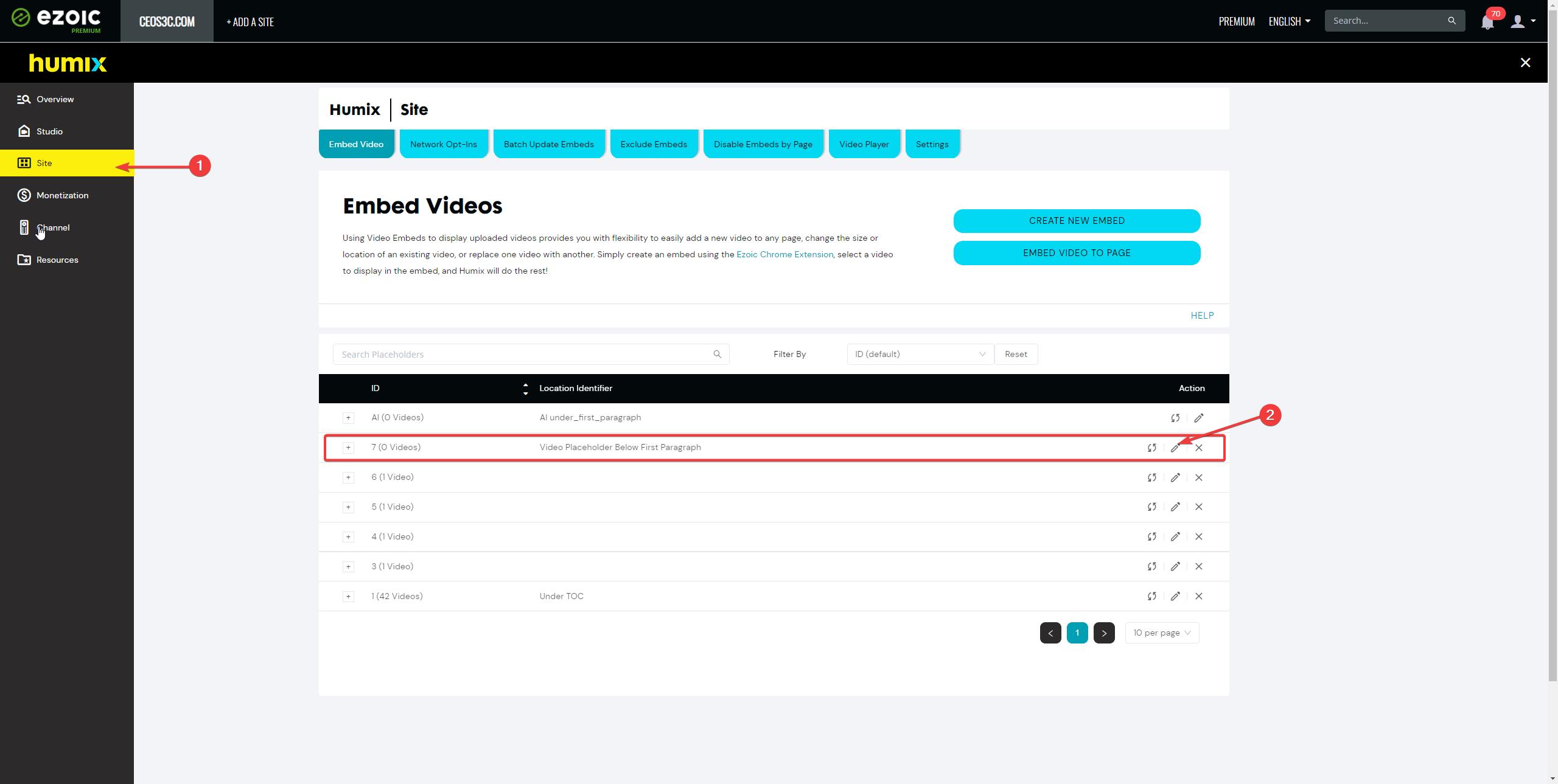Refresh embed 4 (1 Video)
This screenshot has height=784, width=1558.
(x=1151, y=536)
